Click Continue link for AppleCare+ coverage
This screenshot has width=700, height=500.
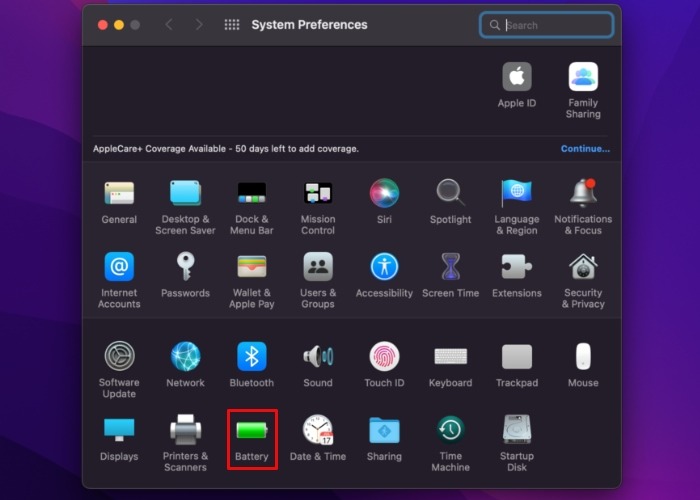pos(585,149)
